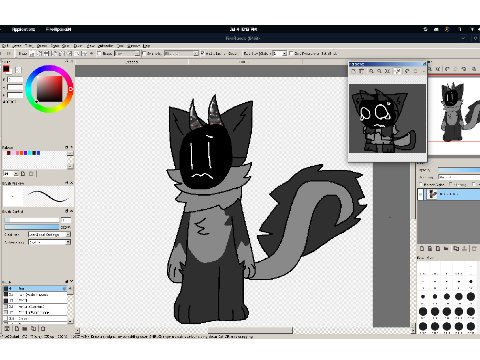
Task: Pick the cyan swatch in the Palette panel
Action: pos(30,153)
